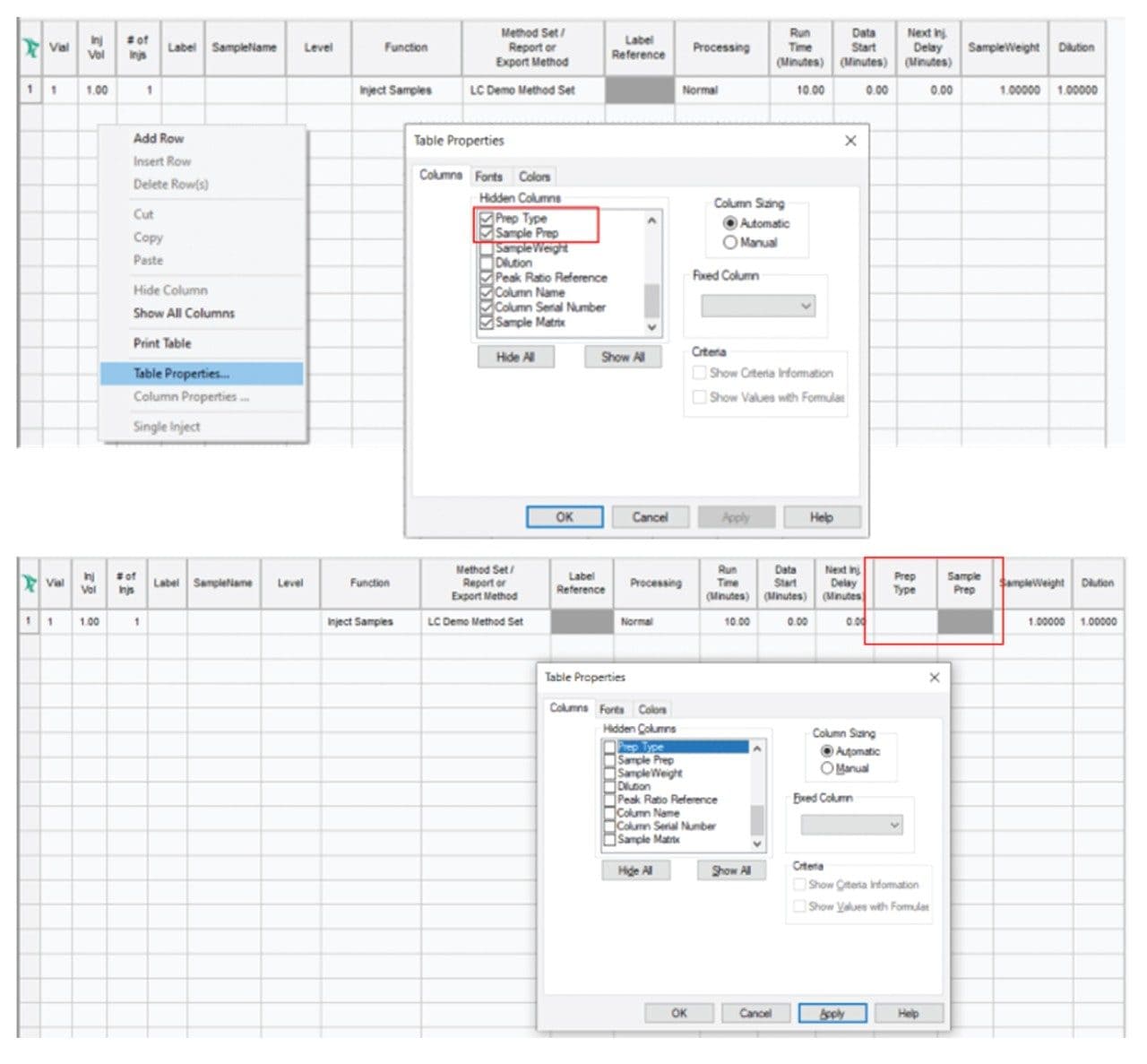The height and width of the screenshot is (1064, 1147).
Task: Click the Apply button in lower dialog
Action: (832, 1013)
